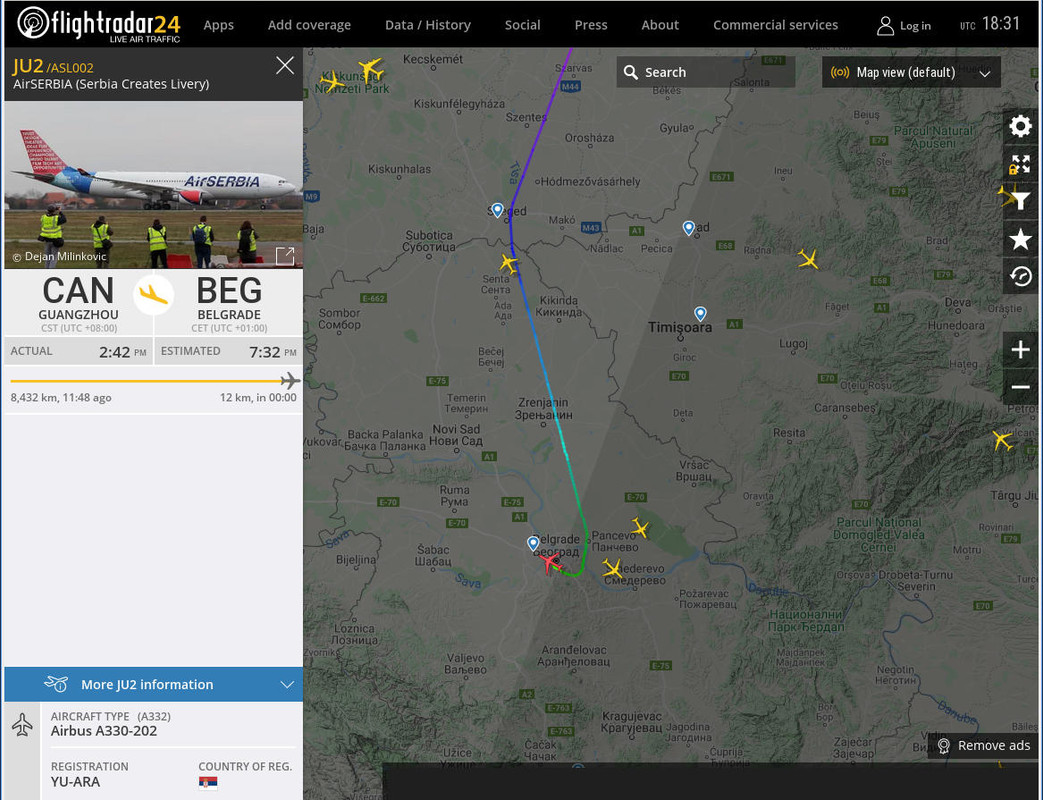
Task: Open the Social menu
Action: (522, 25)
